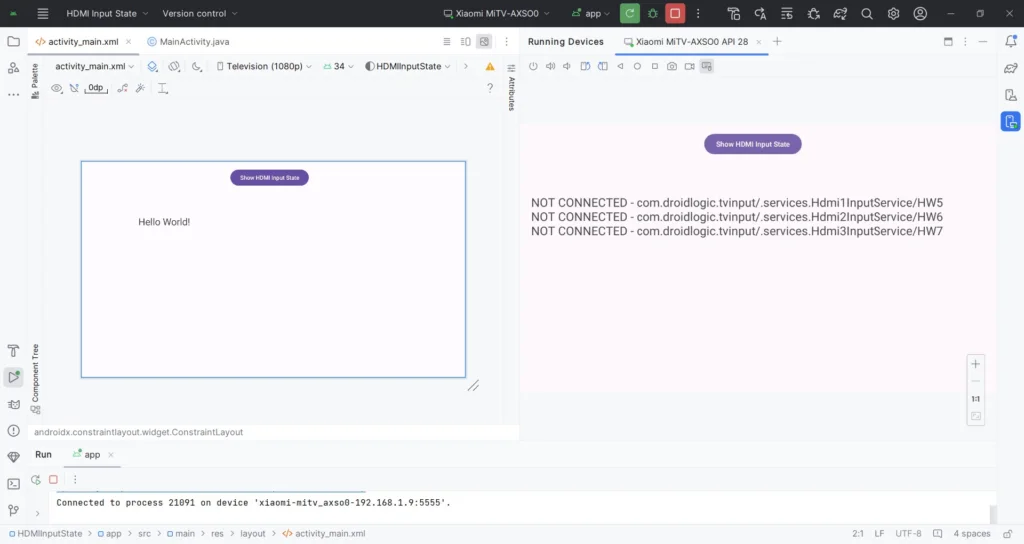Open App Quality Insights gem icon
This screenshot has width=1024, height=544.
13,457
